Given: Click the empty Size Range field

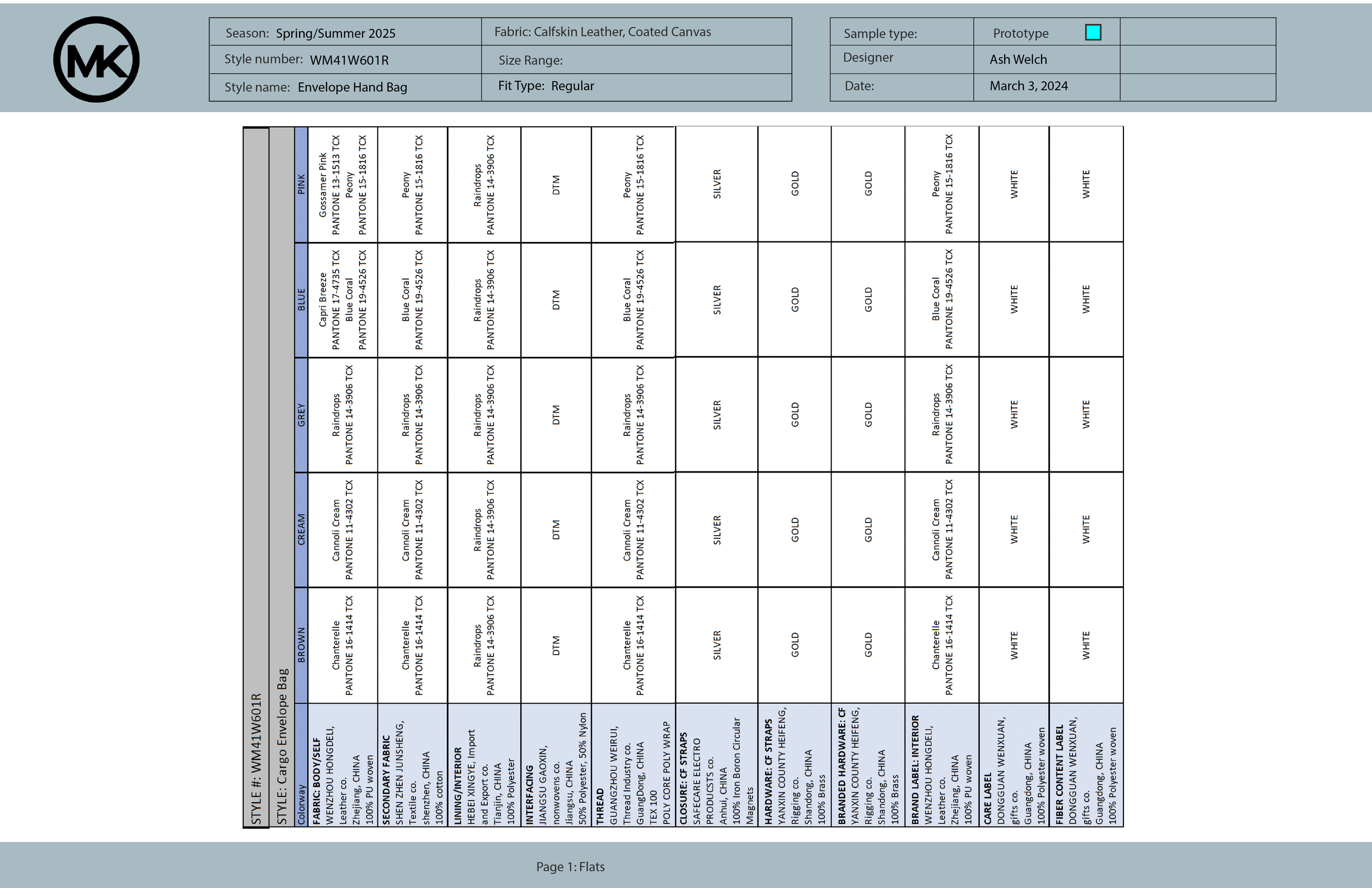Looking at the screenshot, I should (636, 60).
